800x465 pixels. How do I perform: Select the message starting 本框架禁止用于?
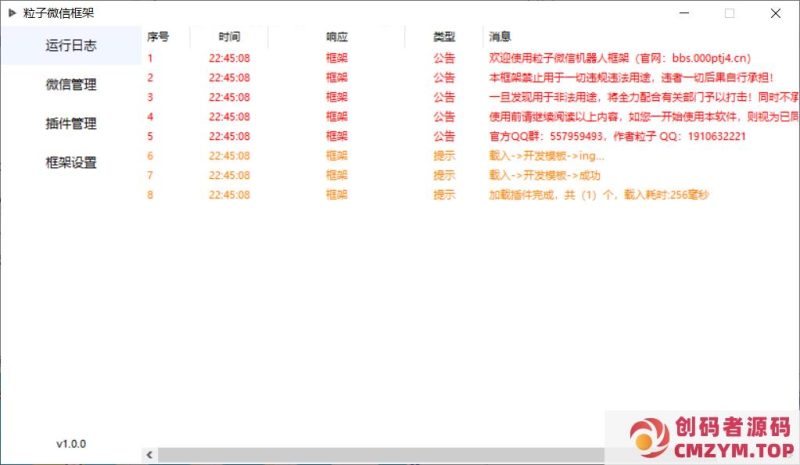click(631, 78)
